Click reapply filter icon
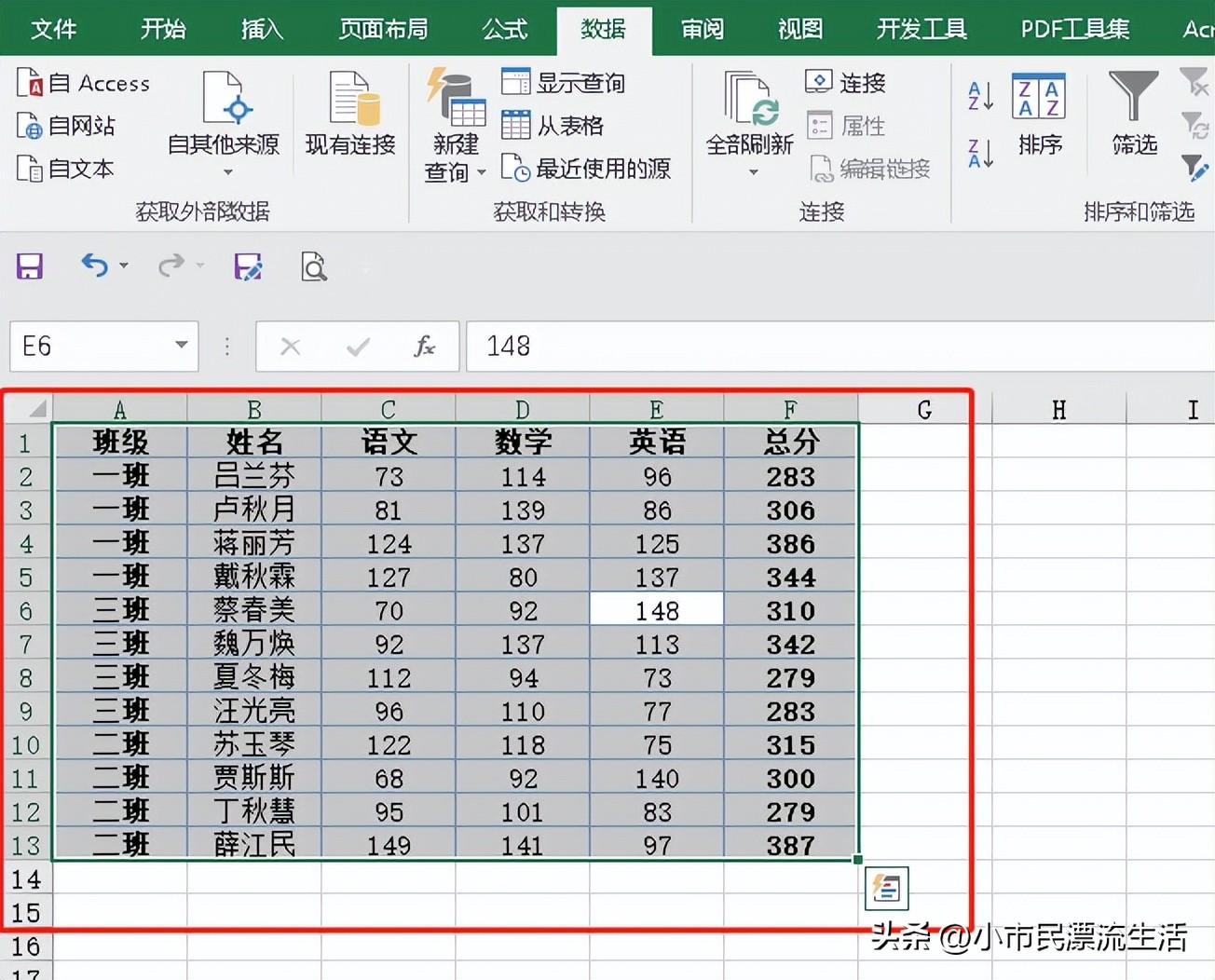1215x980 pixels. (x=1194, y=125)
